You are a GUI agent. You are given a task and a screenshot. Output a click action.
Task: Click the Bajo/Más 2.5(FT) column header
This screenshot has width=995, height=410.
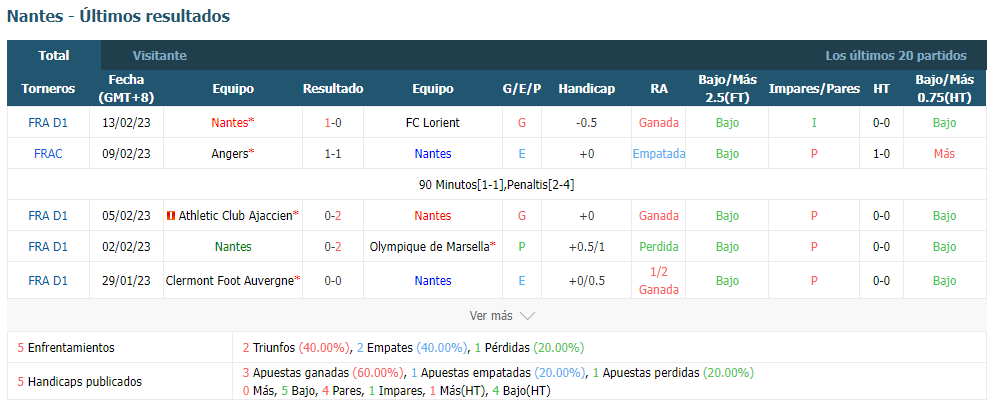(x=728, y=89)
